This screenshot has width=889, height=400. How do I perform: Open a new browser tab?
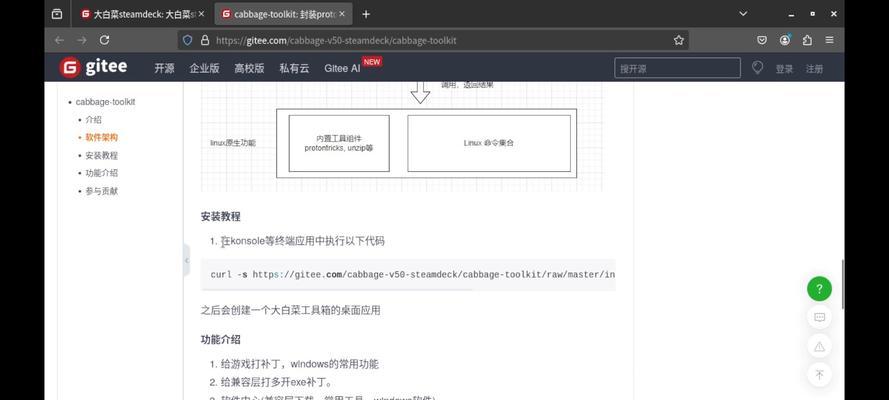coord(366,14)
